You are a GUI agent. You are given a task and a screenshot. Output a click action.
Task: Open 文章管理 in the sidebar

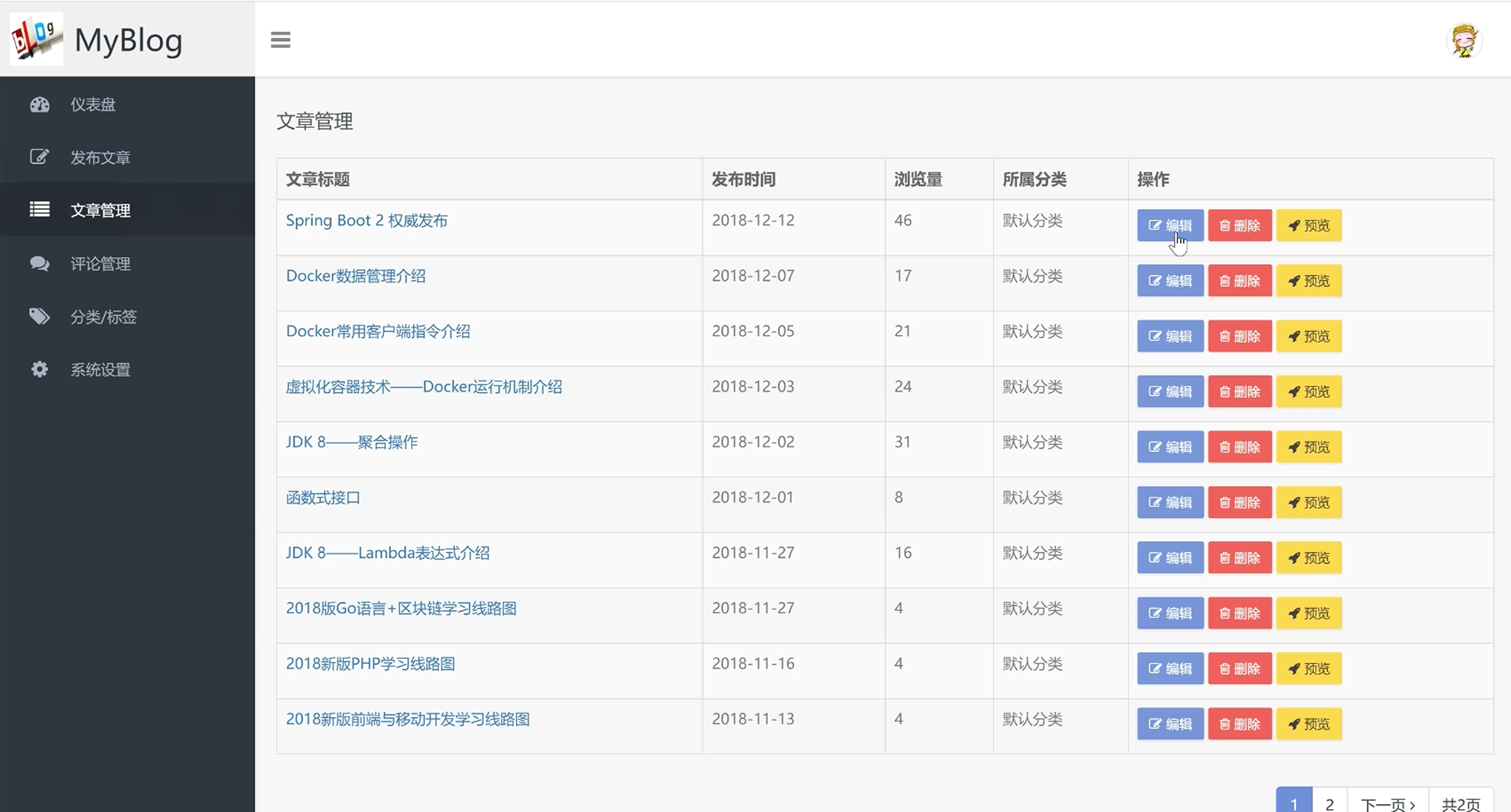tap(100, 210)
